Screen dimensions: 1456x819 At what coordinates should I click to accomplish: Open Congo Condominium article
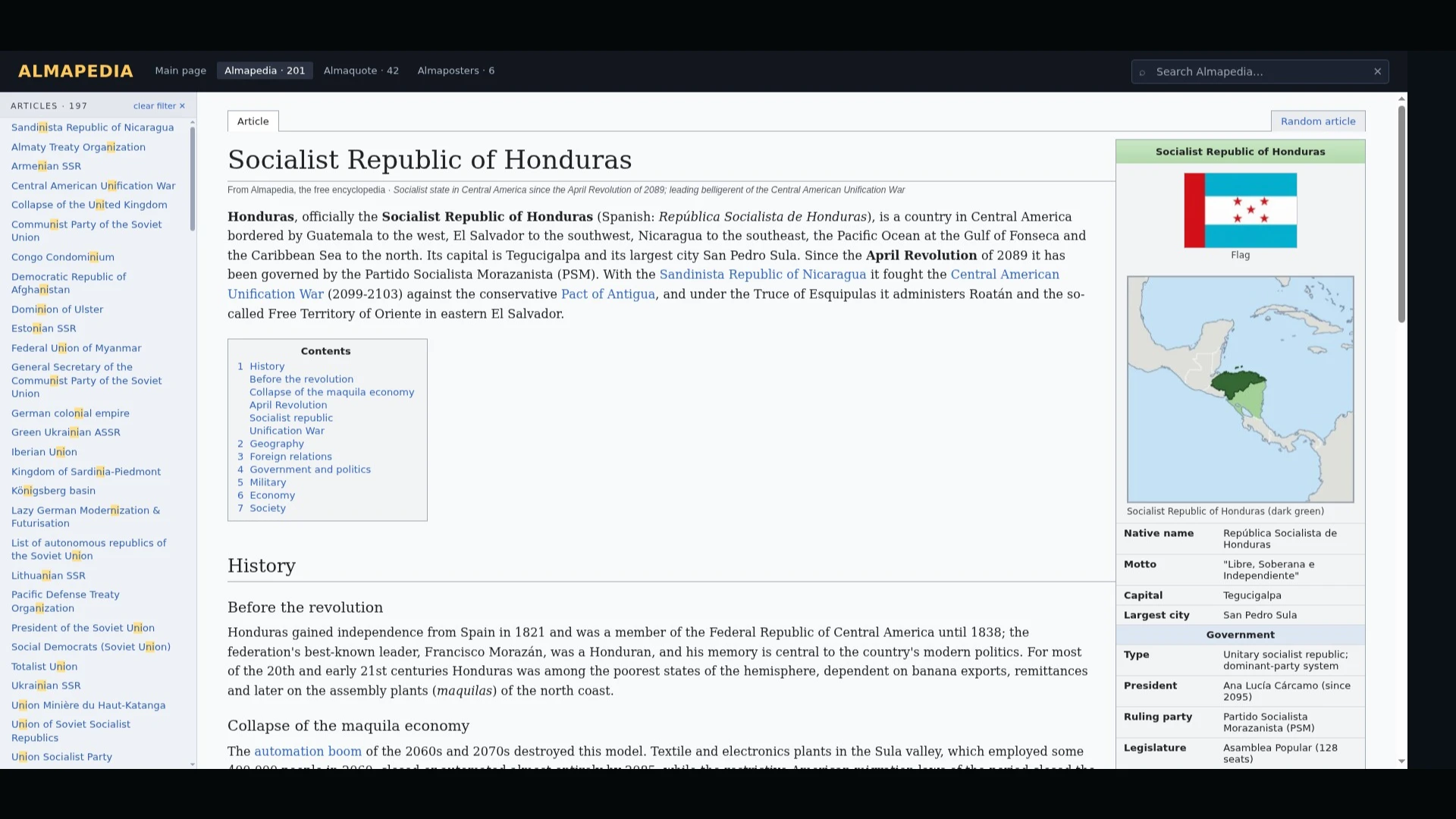click(63, 257)
